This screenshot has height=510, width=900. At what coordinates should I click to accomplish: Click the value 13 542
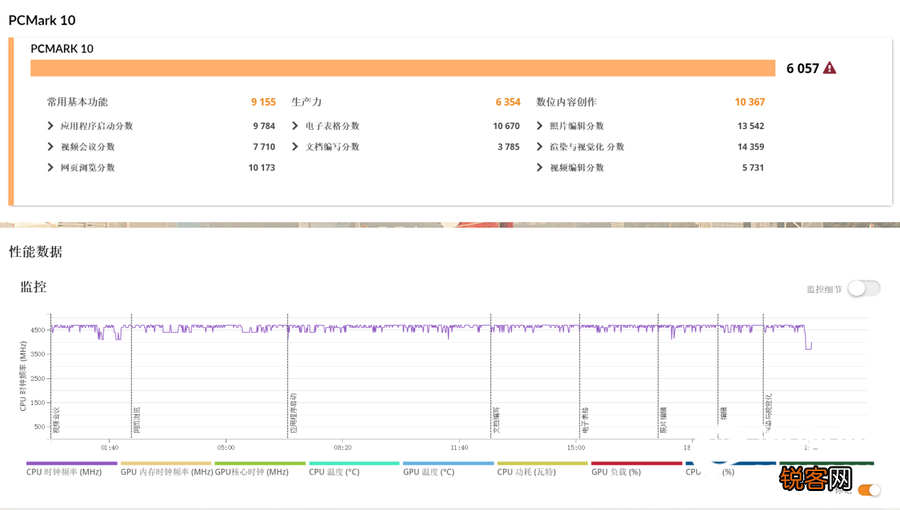pyautogui.click(x=751, y=126)
